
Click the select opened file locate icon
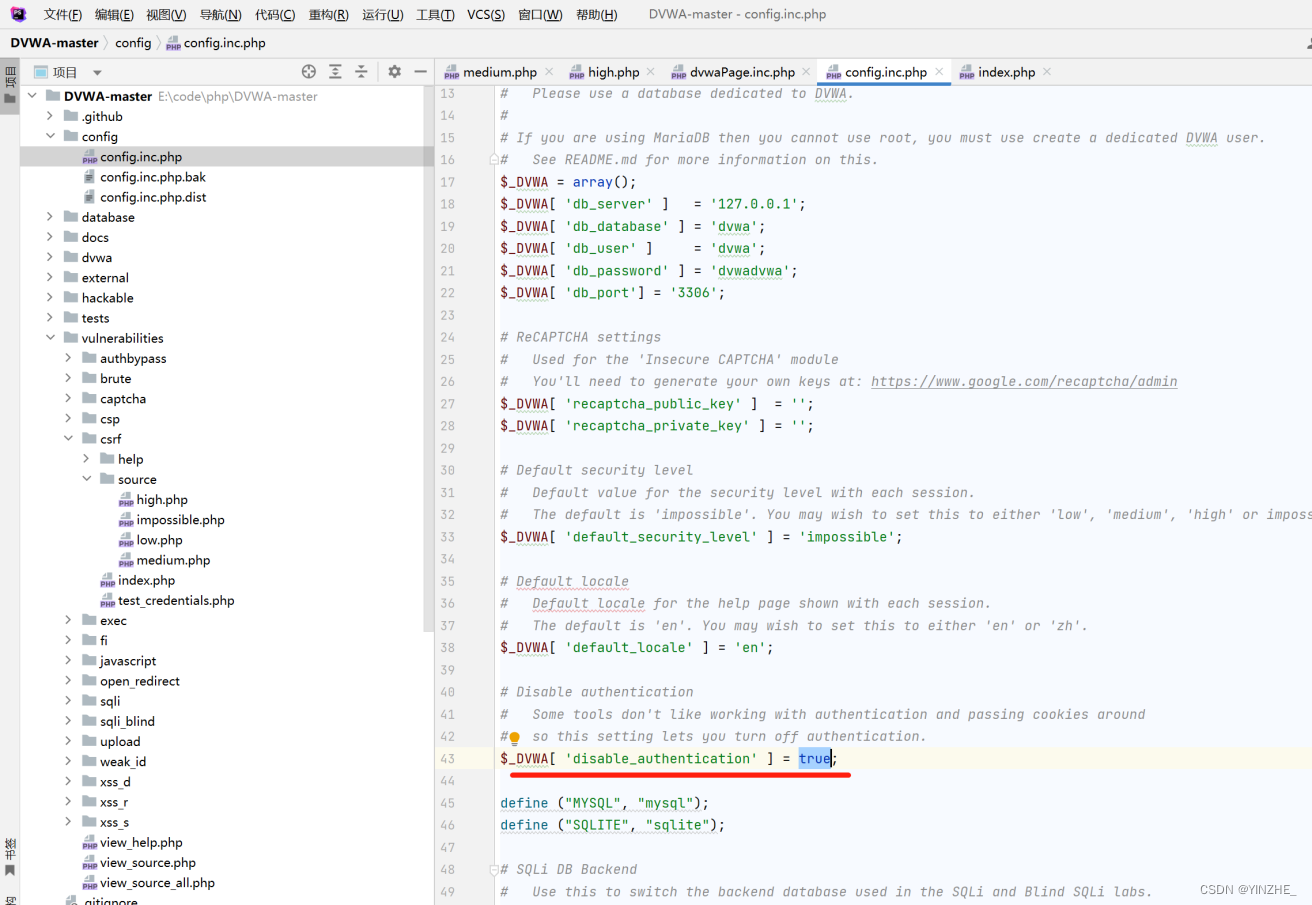point(308,72)
